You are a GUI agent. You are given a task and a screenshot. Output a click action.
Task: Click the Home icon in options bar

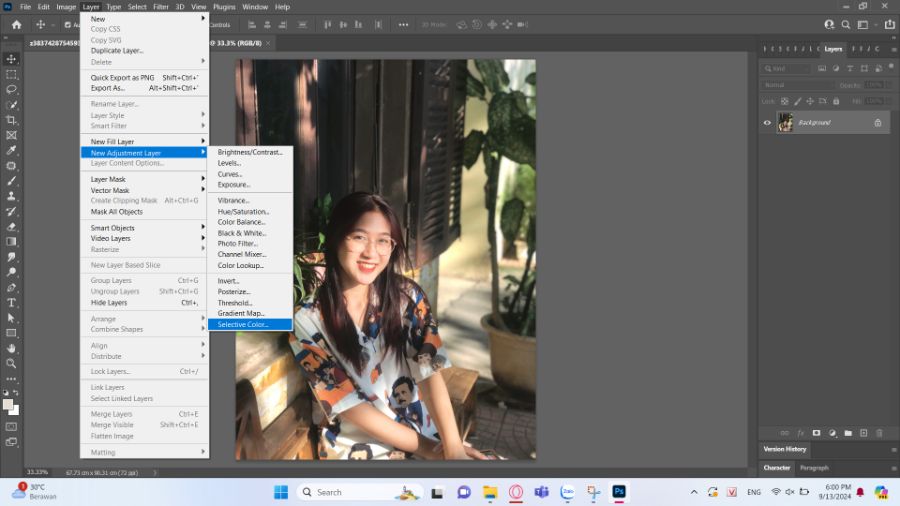16,25
